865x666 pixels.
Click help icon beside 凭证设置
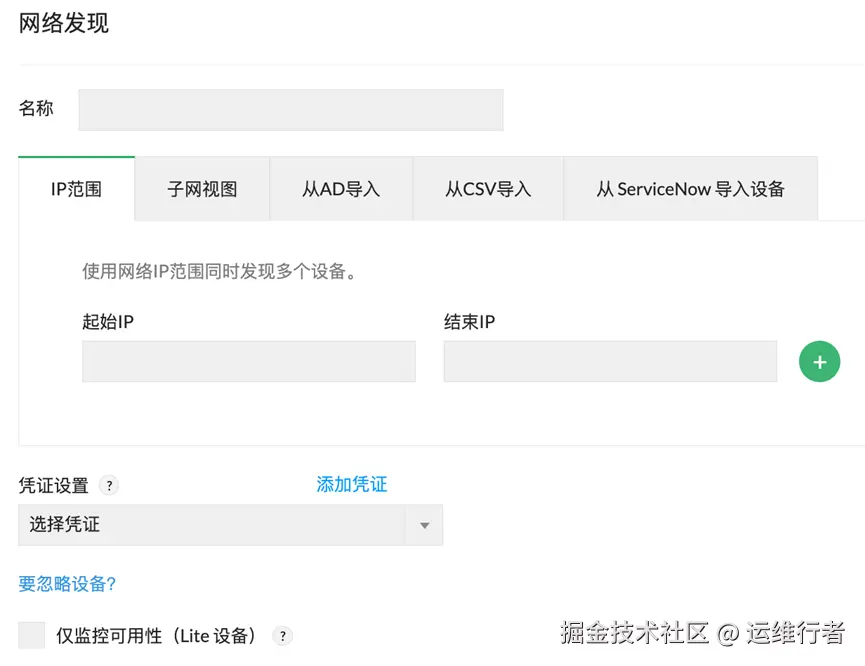pos(109,486)
